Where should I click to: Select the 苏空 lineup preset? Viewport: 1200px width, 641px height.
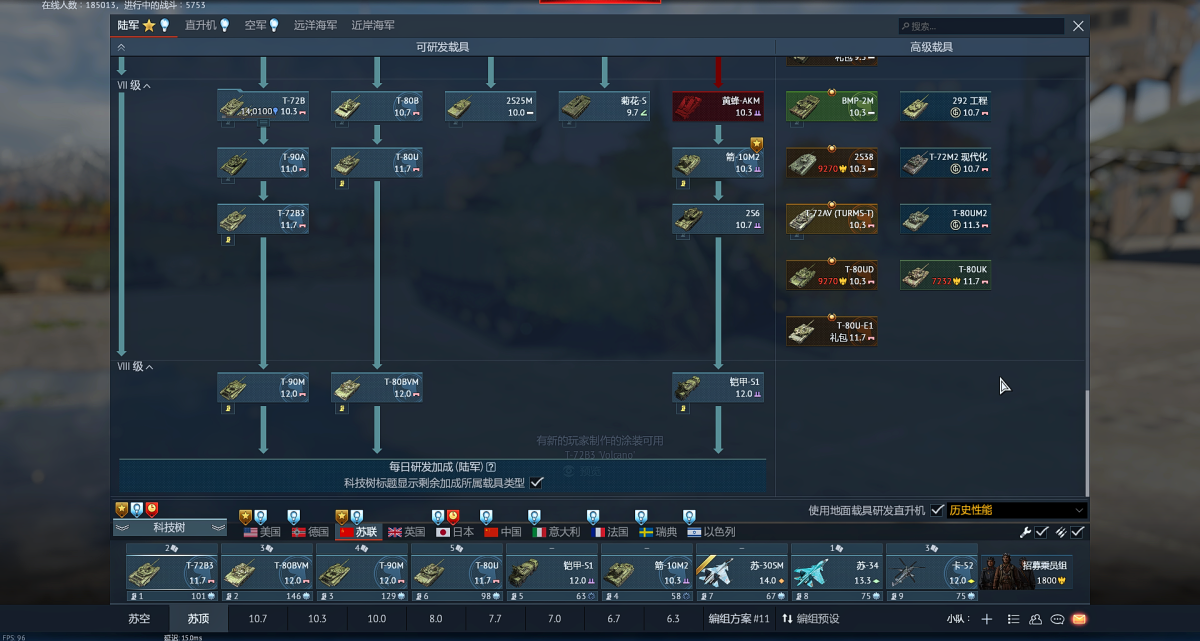point(139,619)
